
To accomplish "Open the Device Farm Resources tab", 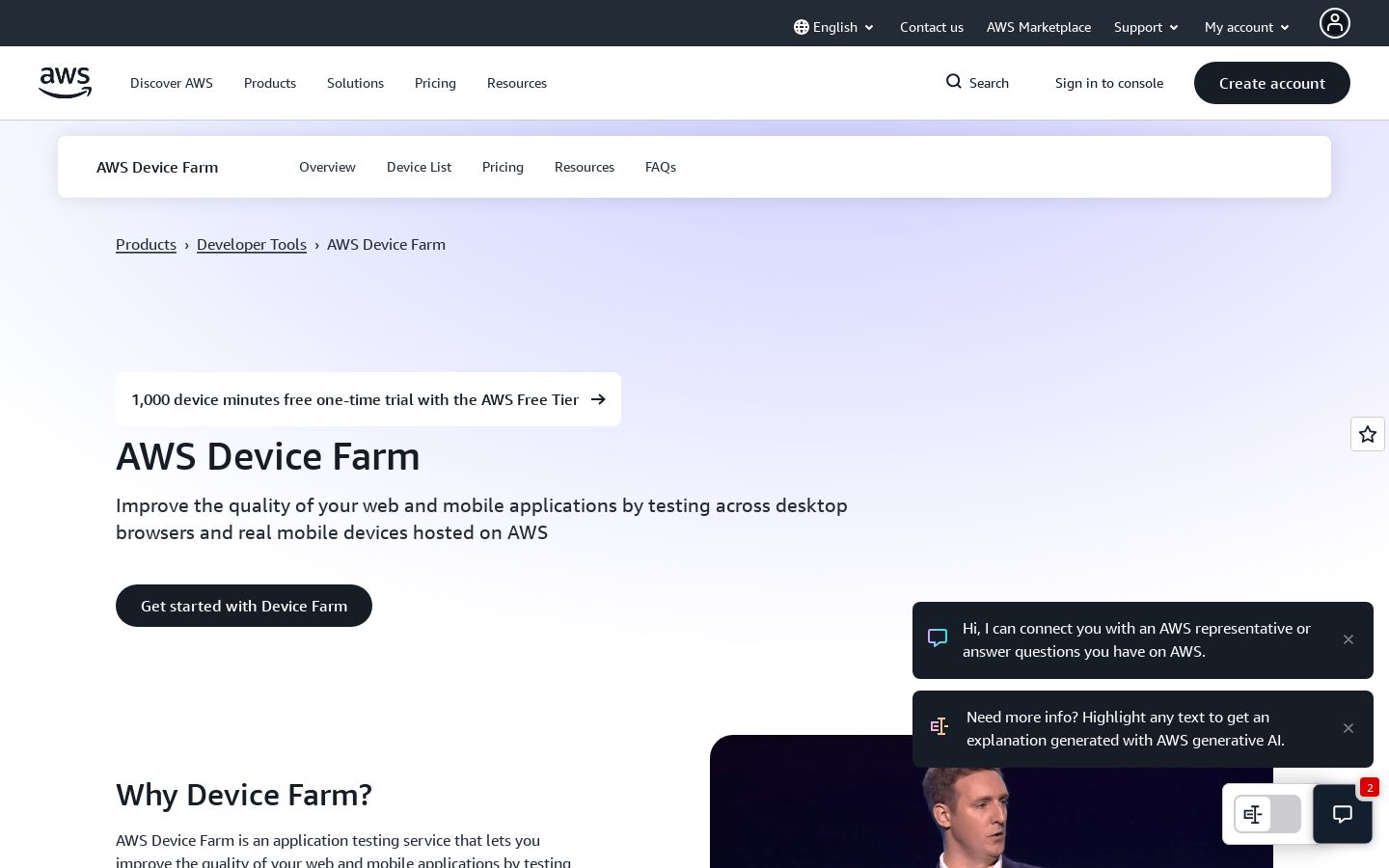I will (x=585, y=167).
